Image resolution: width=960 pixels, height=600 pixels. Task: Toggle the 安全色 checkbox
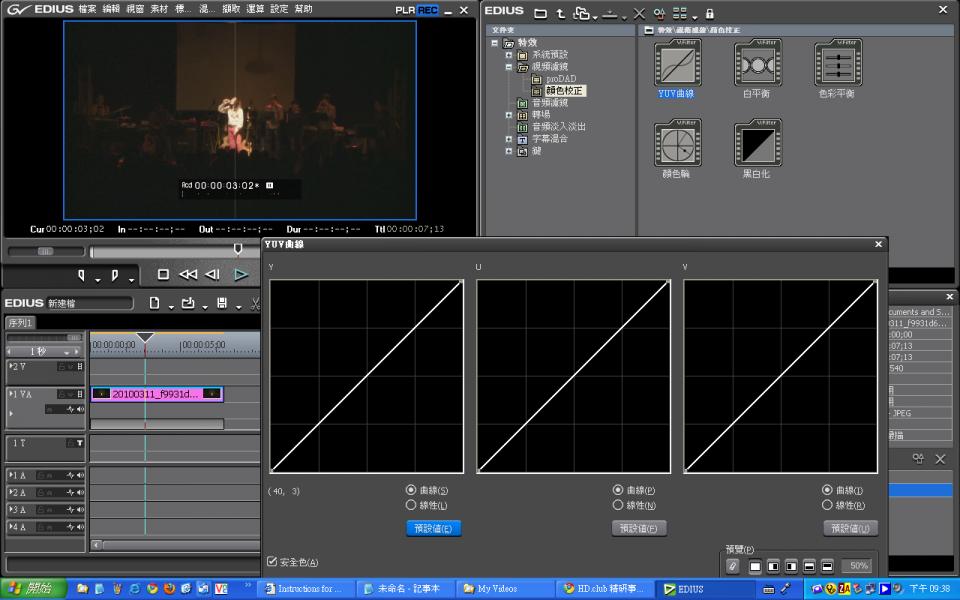click(x=273, y=562)
